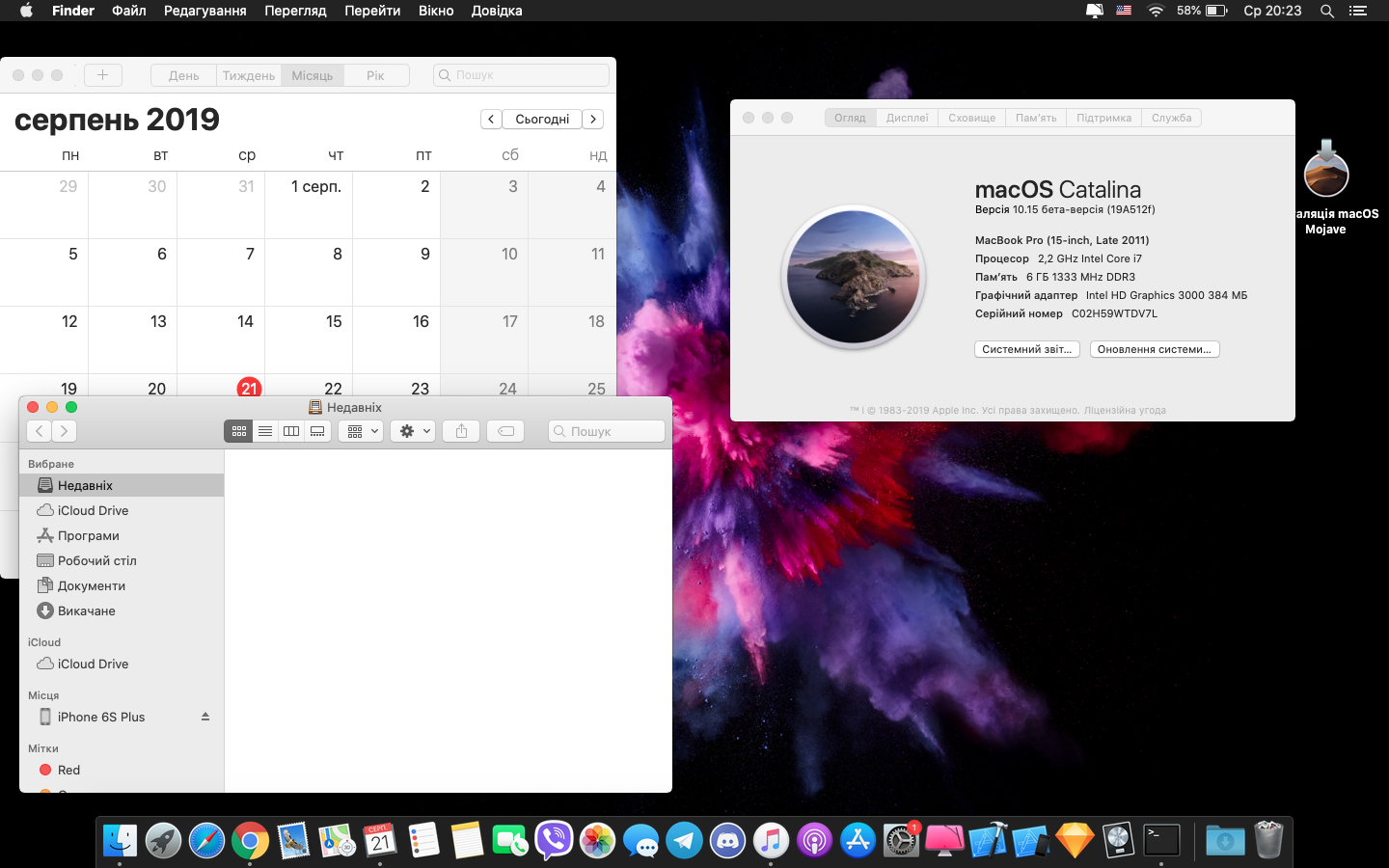The width and height of the screenshot is (1389, 868).
Task: Open the Перегляд menu
Action: 295,11
